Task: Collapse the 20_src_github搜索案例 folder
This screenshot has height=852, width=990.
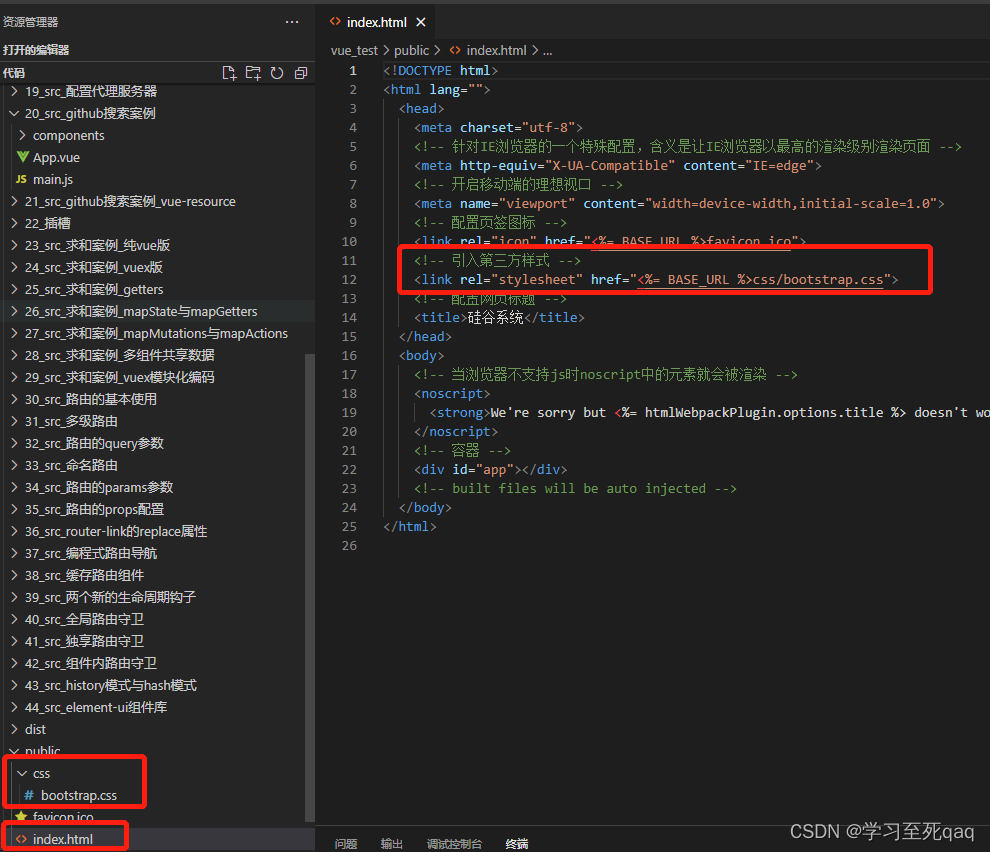Action: click(x=90, y=113)
